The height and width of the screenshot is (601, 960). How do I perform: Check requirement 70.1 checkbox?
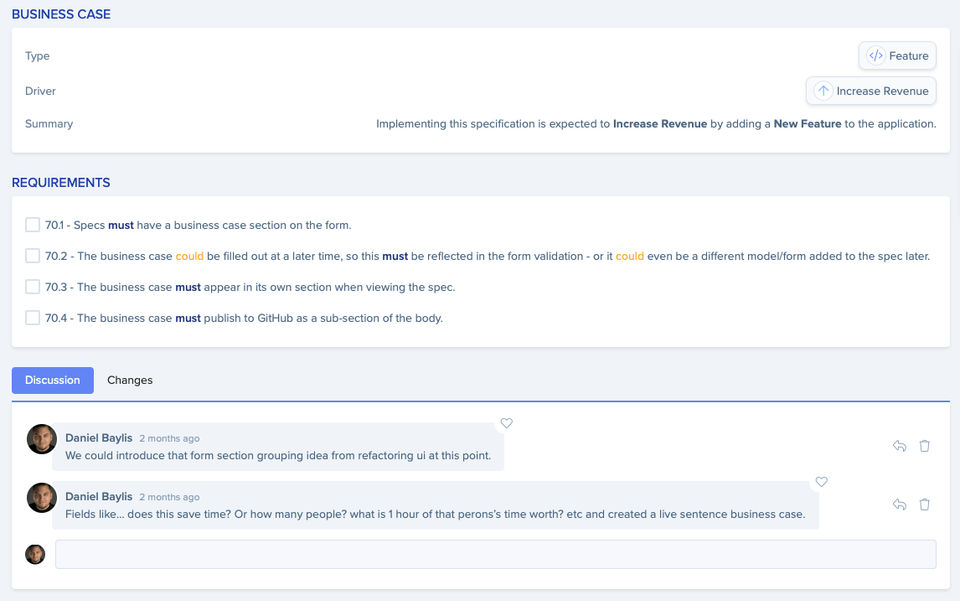point(33,225)
